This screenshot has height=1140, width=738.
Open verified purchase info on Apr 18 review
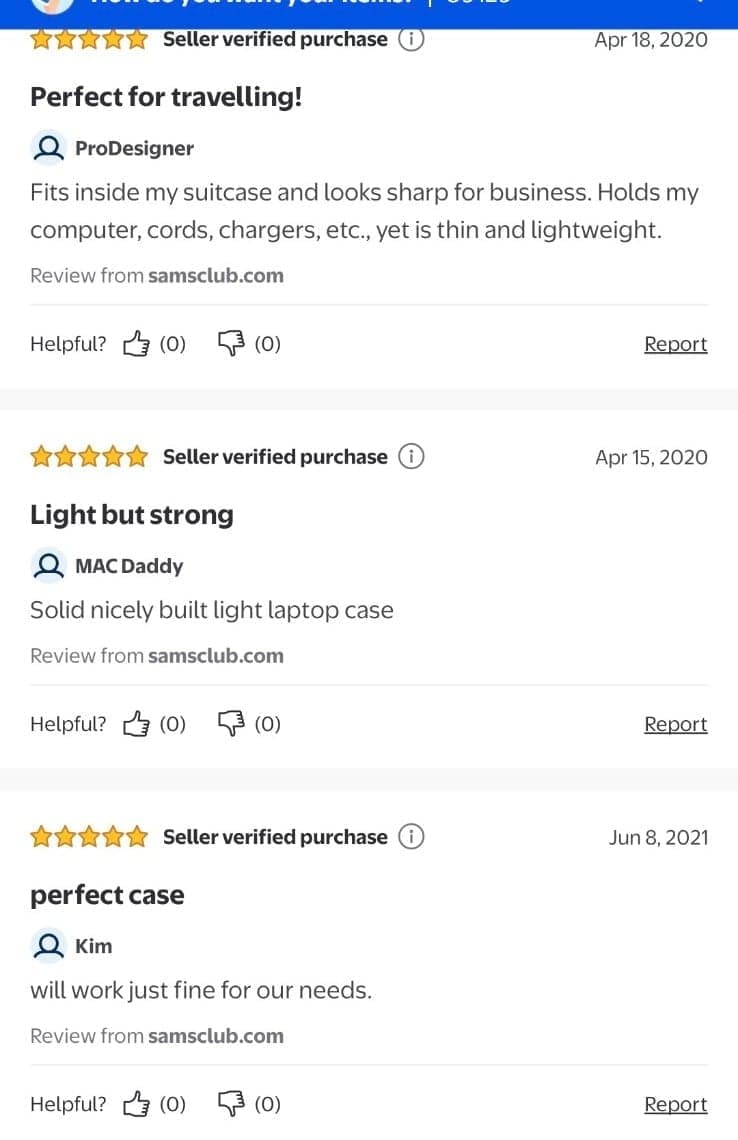click(x=411, y=40)
